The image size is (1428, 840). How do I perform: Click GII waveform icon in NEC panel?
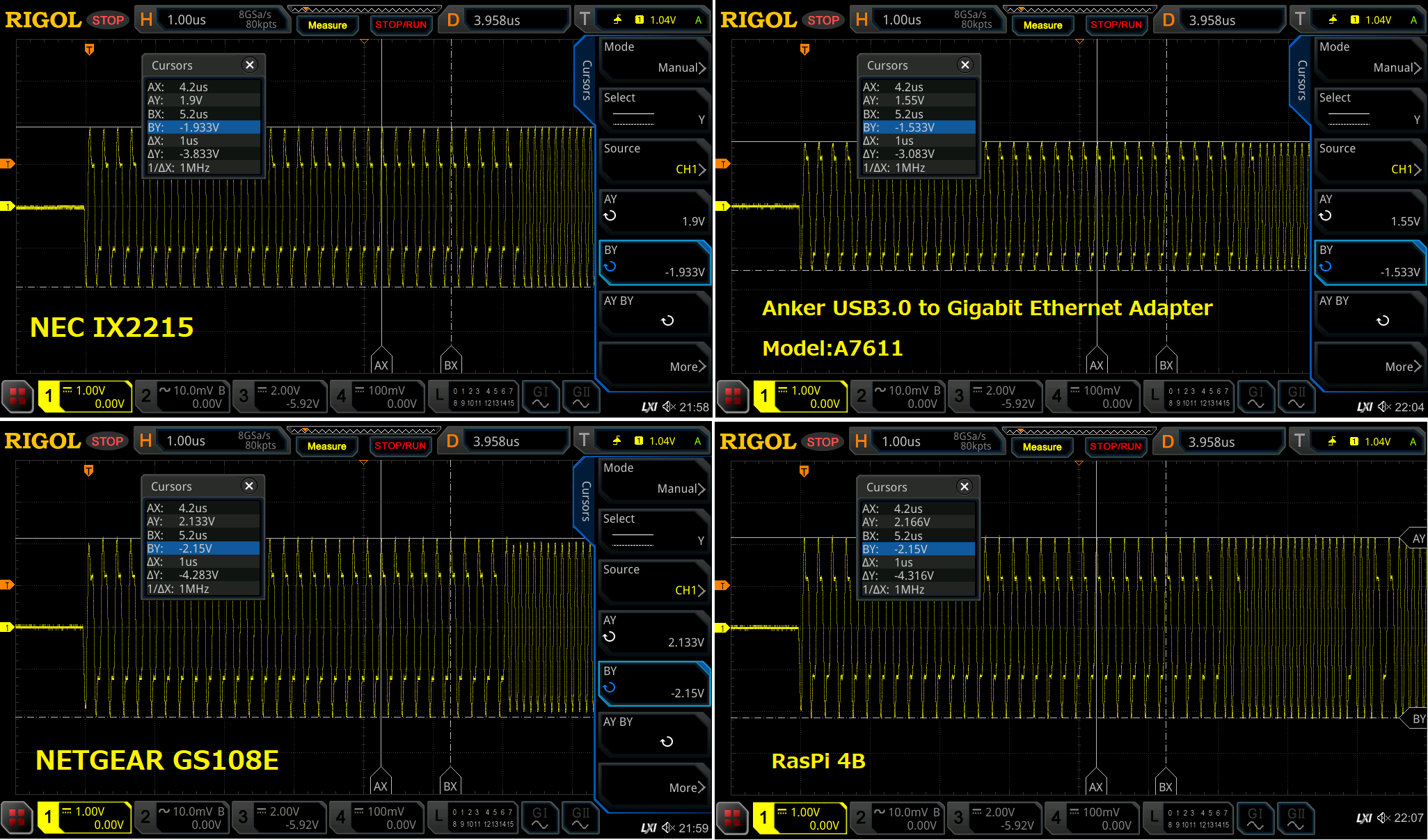pos(581,397)
